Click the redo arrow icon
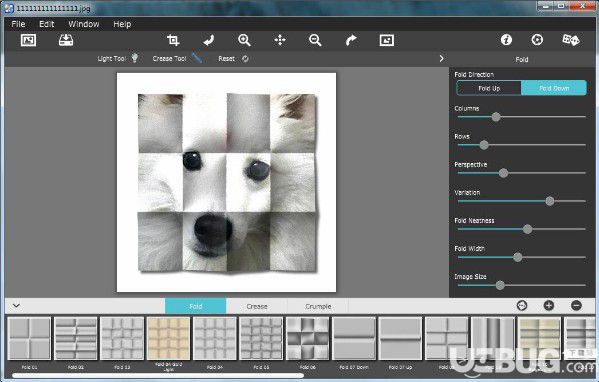 click(x=351, y=40)
